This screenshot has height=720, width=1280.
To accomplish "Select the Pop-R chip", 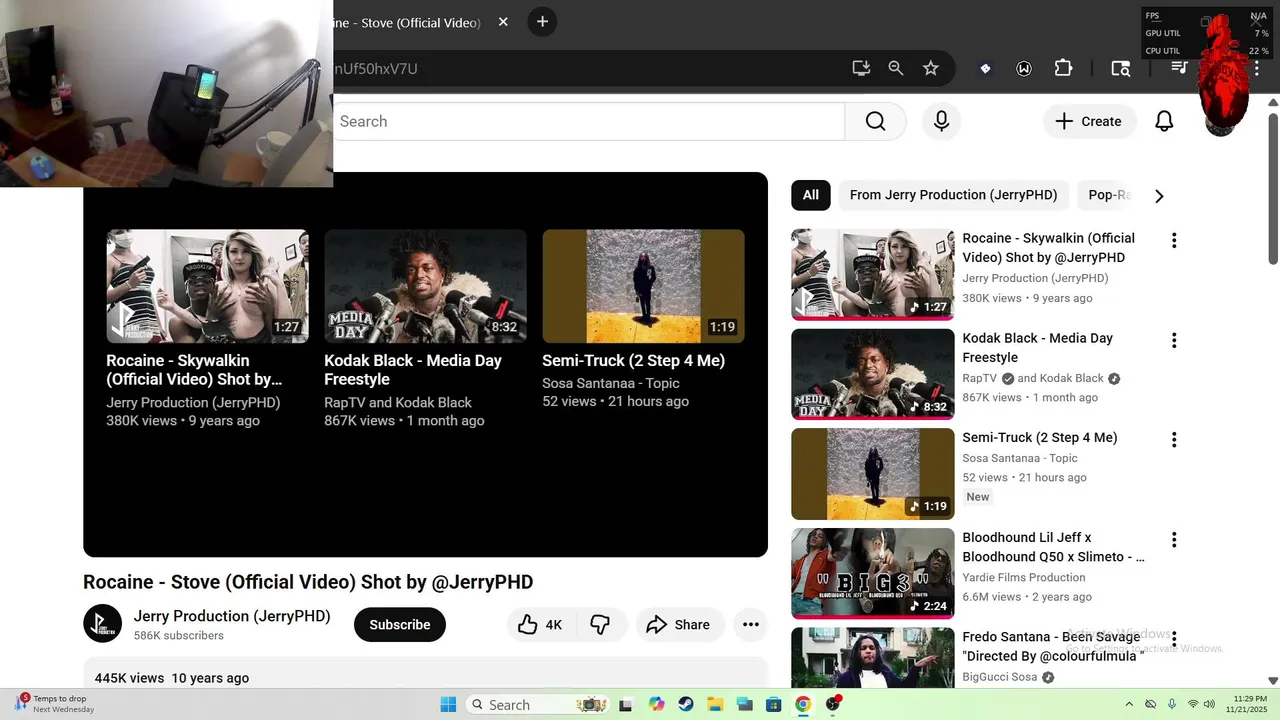I will click(1108, 195).
